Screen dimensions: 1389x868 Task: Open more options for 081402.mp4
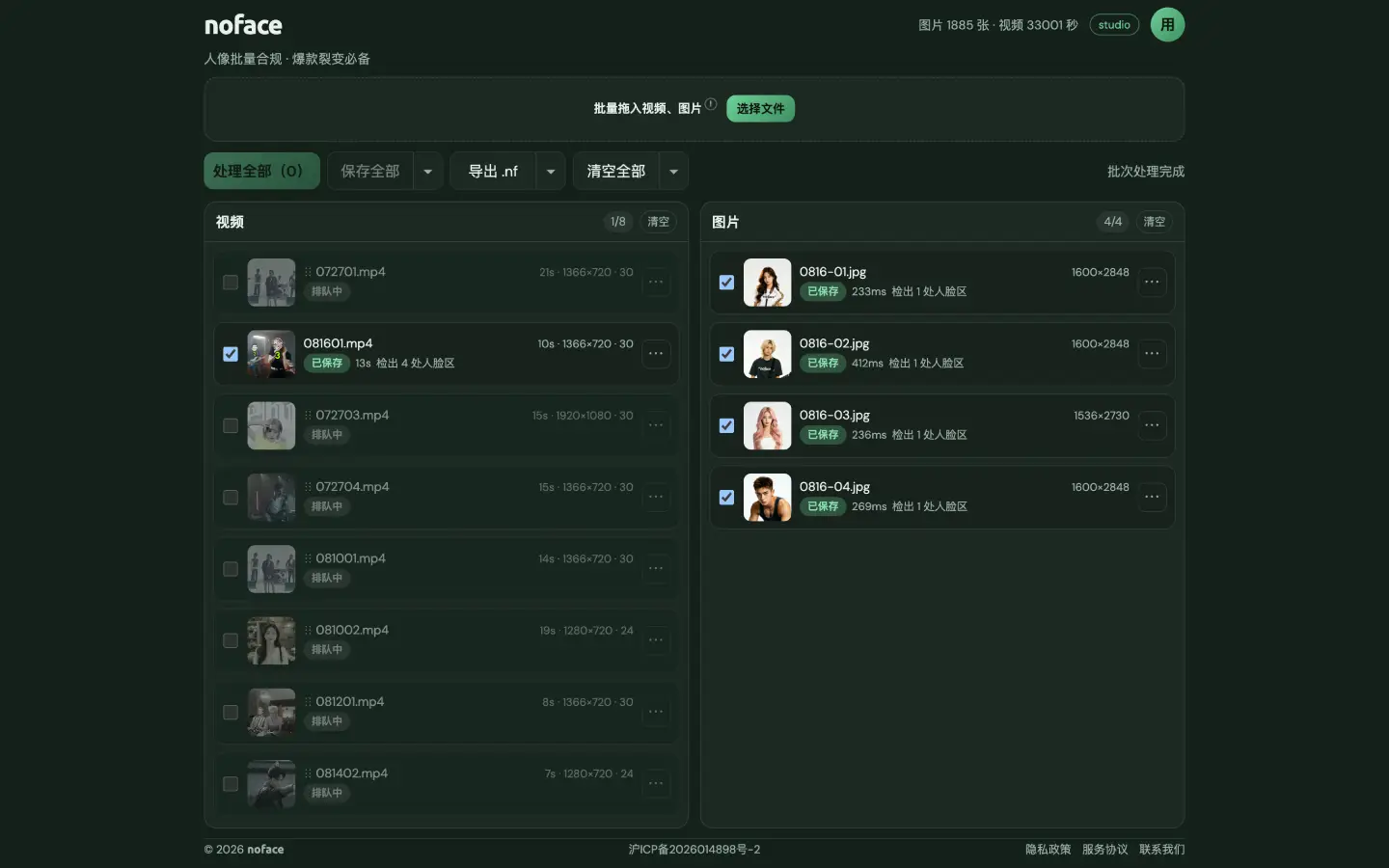click(x=656, y=784)
